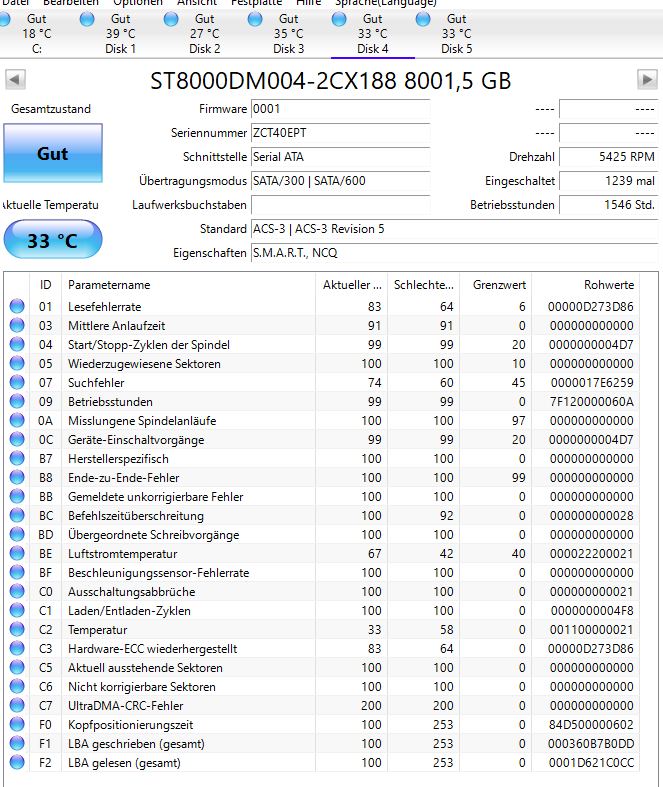663x787 pixels.
Task: Click the health orb above Disk 3
Action: point(255,19)
